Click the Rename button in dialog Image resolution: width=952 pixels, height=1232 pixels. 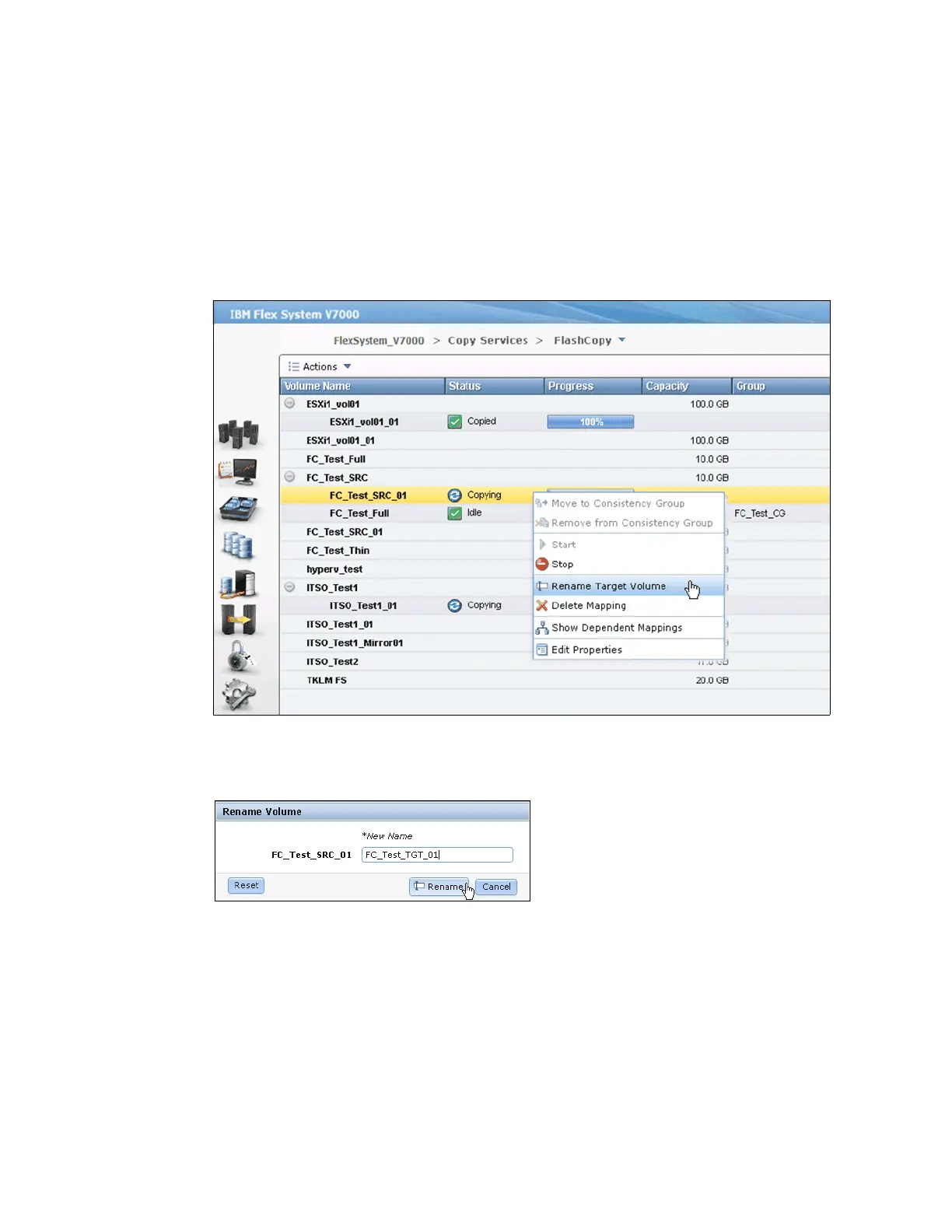point(439,887)
